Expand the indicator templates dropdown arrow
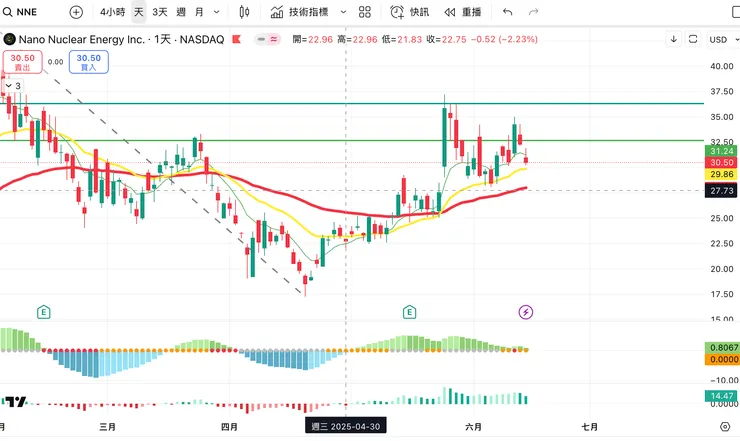Viewport: 740px width, 441px height. (343, 12)
